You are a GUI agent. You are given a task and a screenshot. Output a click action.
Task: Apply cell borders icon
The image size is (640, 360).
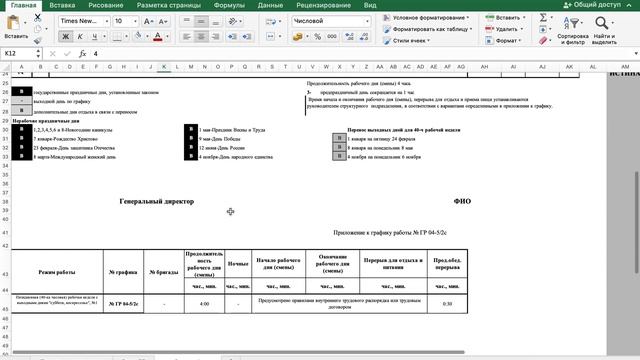click(117, 37)
